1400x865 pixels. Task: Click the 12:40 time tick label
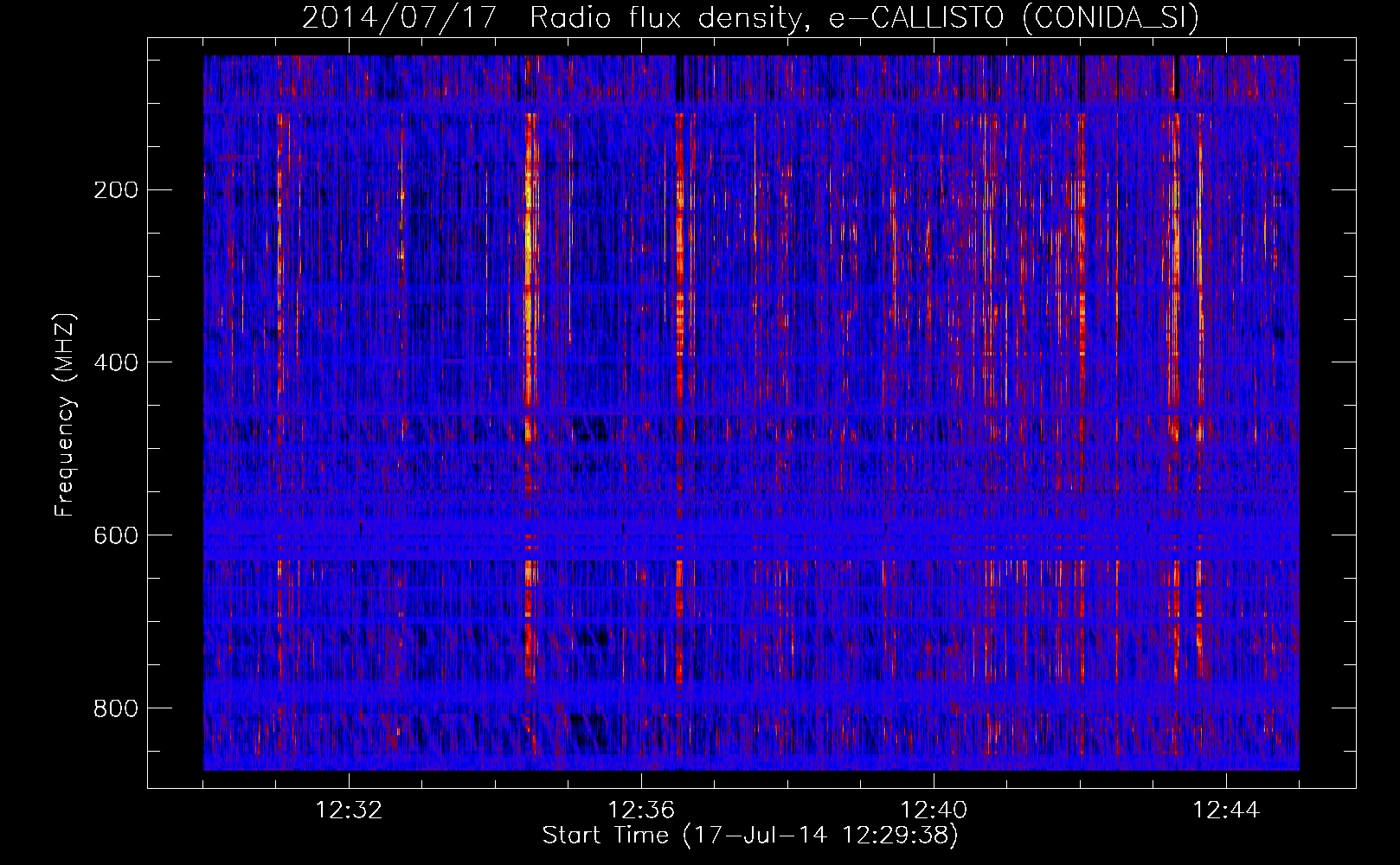(934, 811)
